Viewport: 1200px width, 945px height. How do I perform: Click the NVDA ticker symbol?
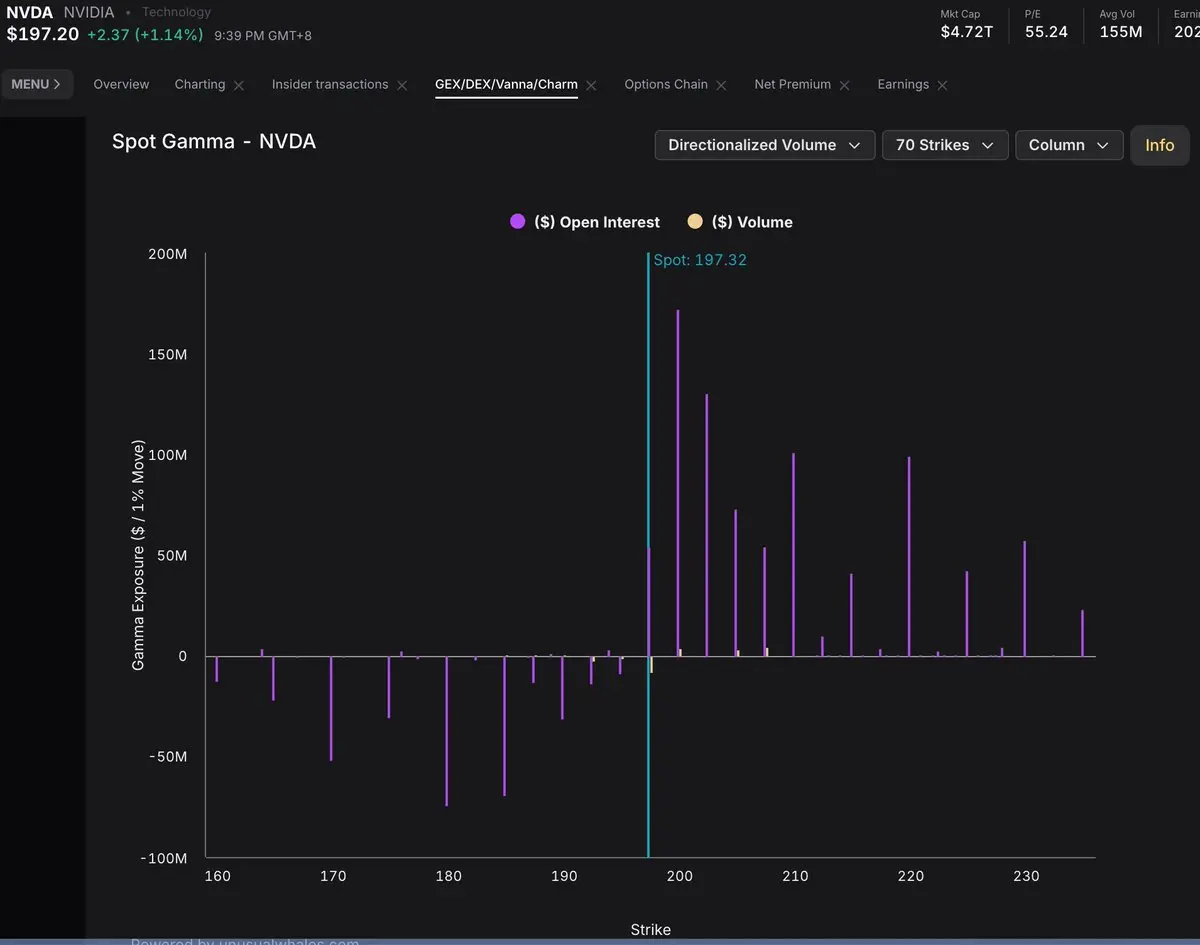pyautogui.click(x=29, y=13)
